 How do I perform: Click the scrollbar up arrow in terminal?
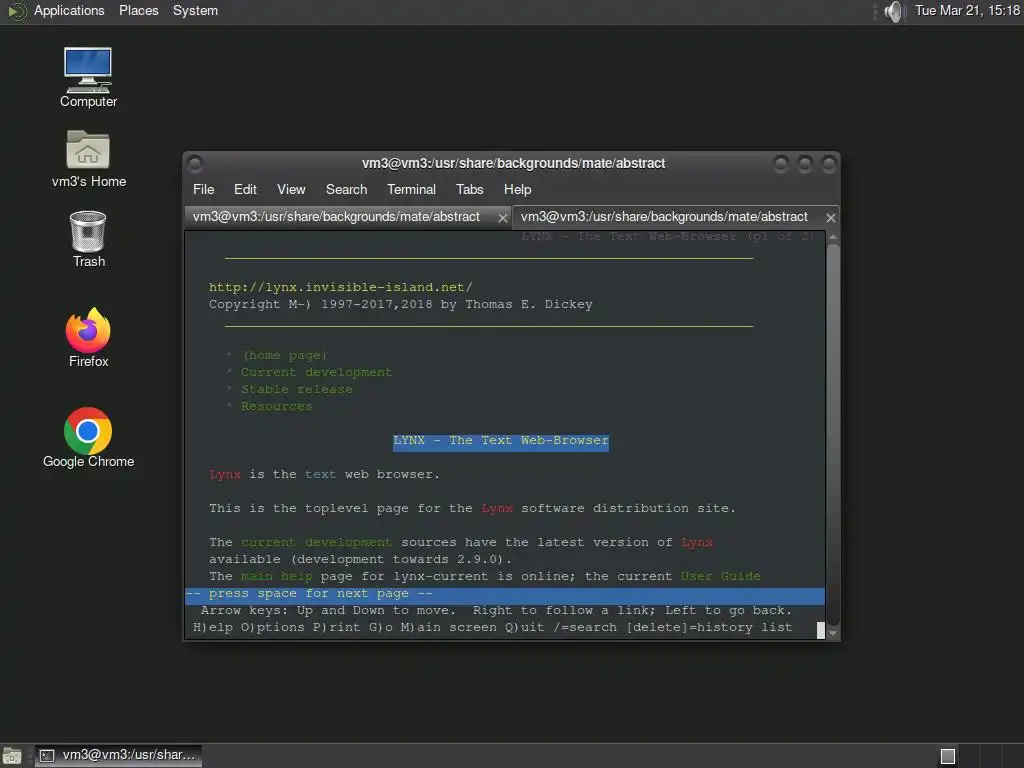click(x=833, y=236)
